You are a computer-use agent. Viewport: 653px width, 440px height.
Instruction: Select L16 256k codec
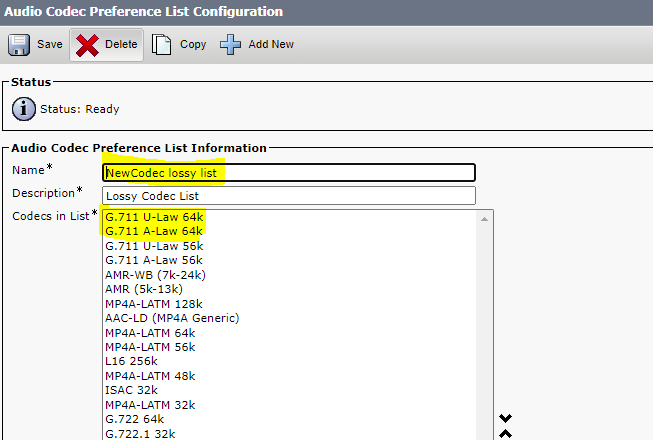(131, 361)
